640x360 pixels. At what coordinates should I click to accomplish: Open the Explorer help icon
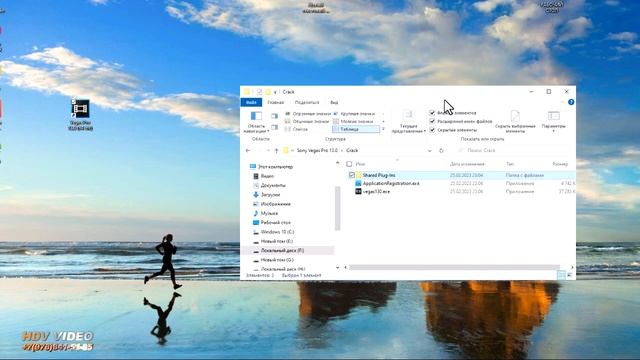(571, 102)
